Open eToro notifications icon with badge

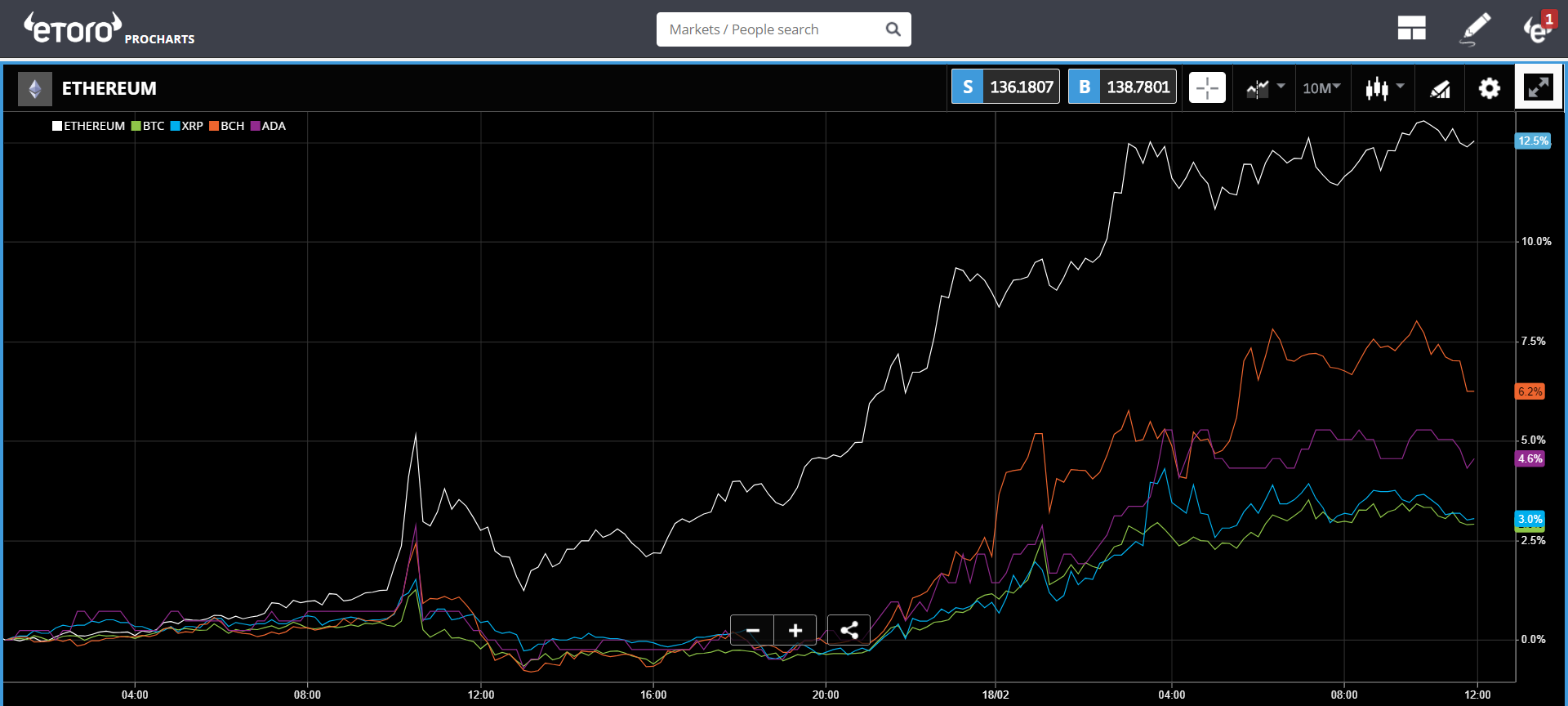(x=1537, y=29)
